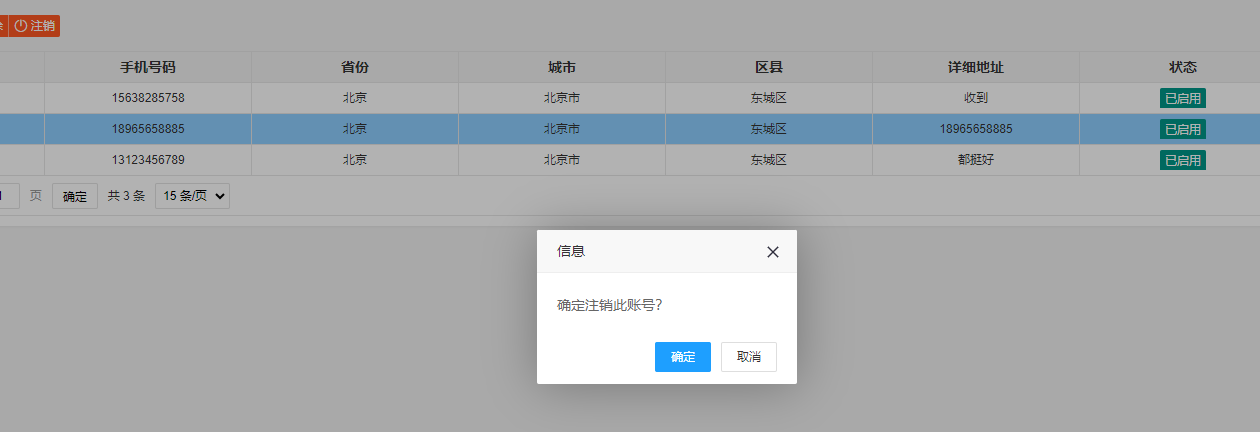
Task: Click 共 3 条 total count text
Action: (126, 196)
